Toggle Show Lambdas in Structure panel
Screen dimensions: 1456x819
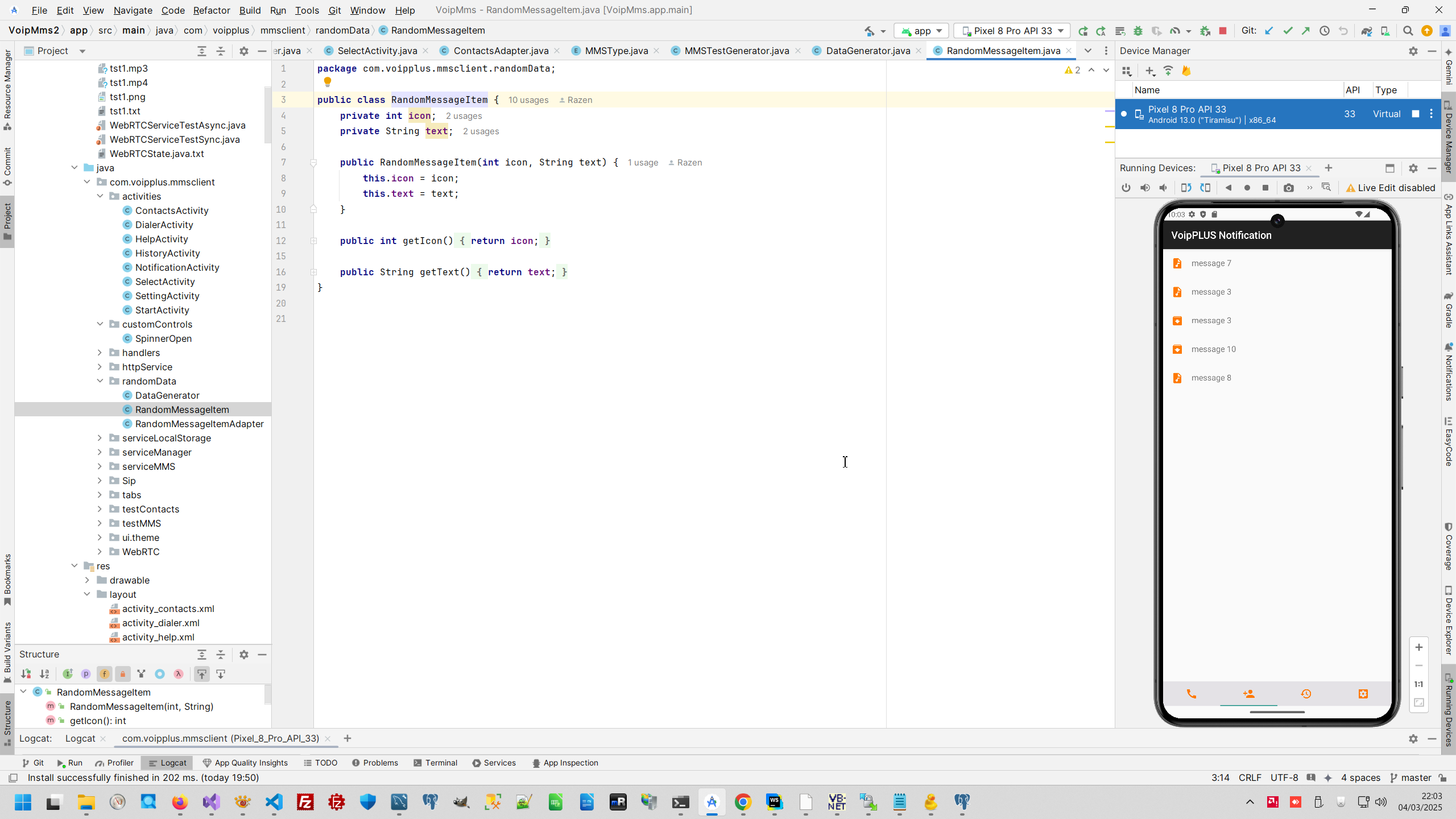179,674
